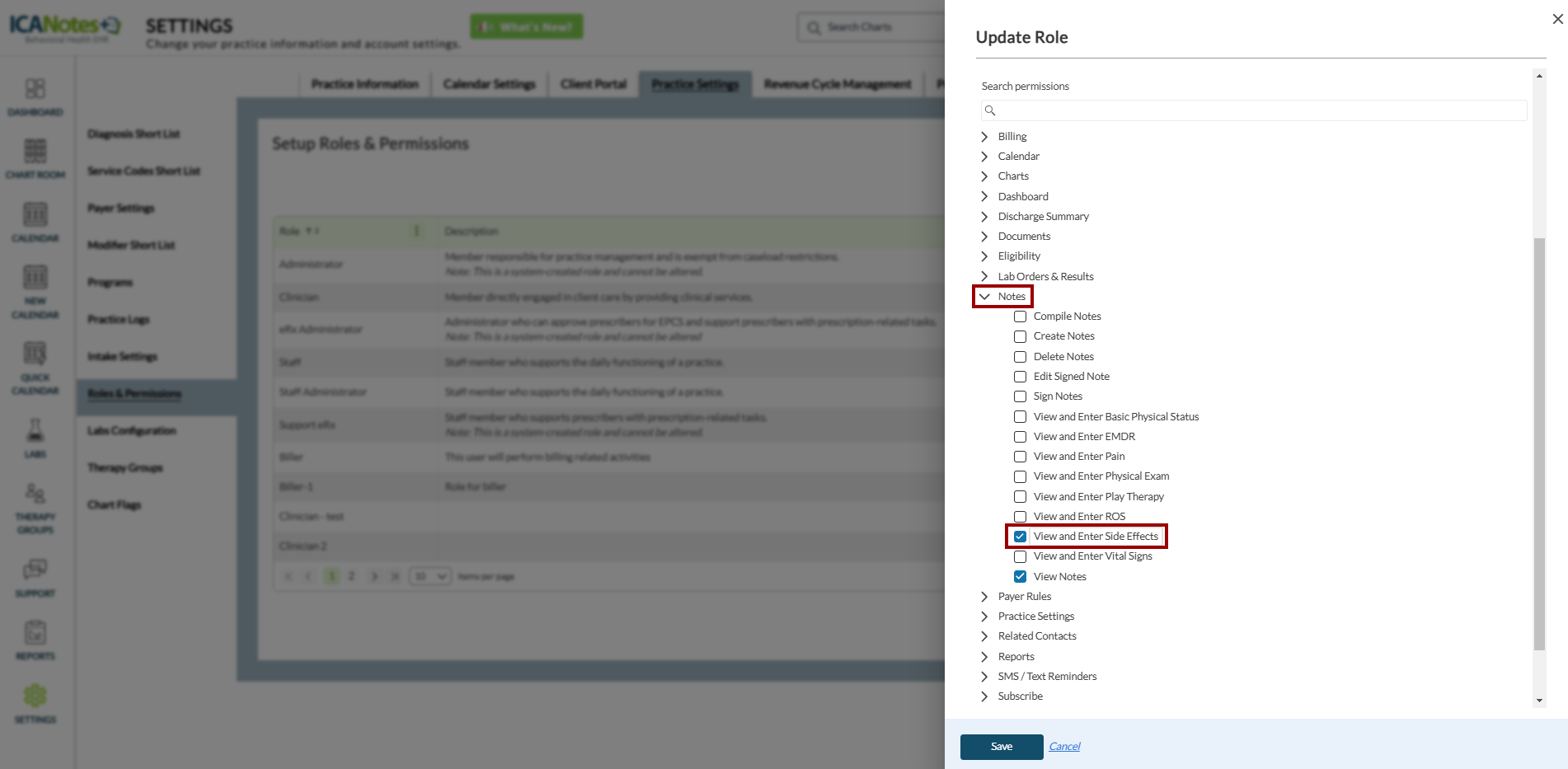Check the Sign Notes permission

click(1020, 396)
